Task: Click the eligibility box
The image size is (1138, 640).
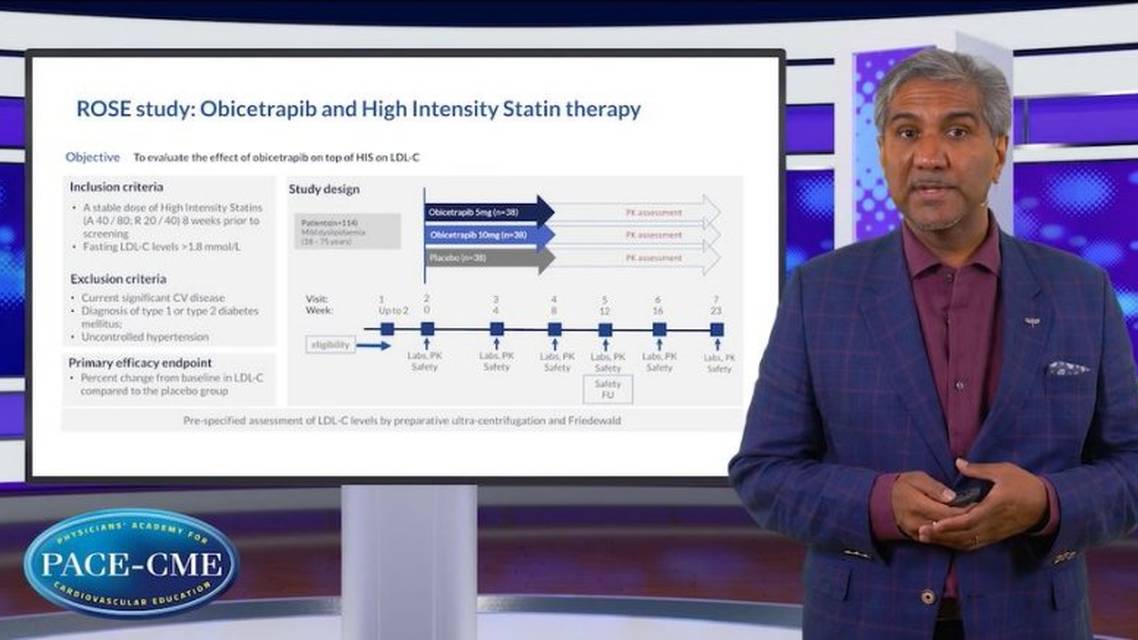Action: pyautogui.click(x=331, y=345)
